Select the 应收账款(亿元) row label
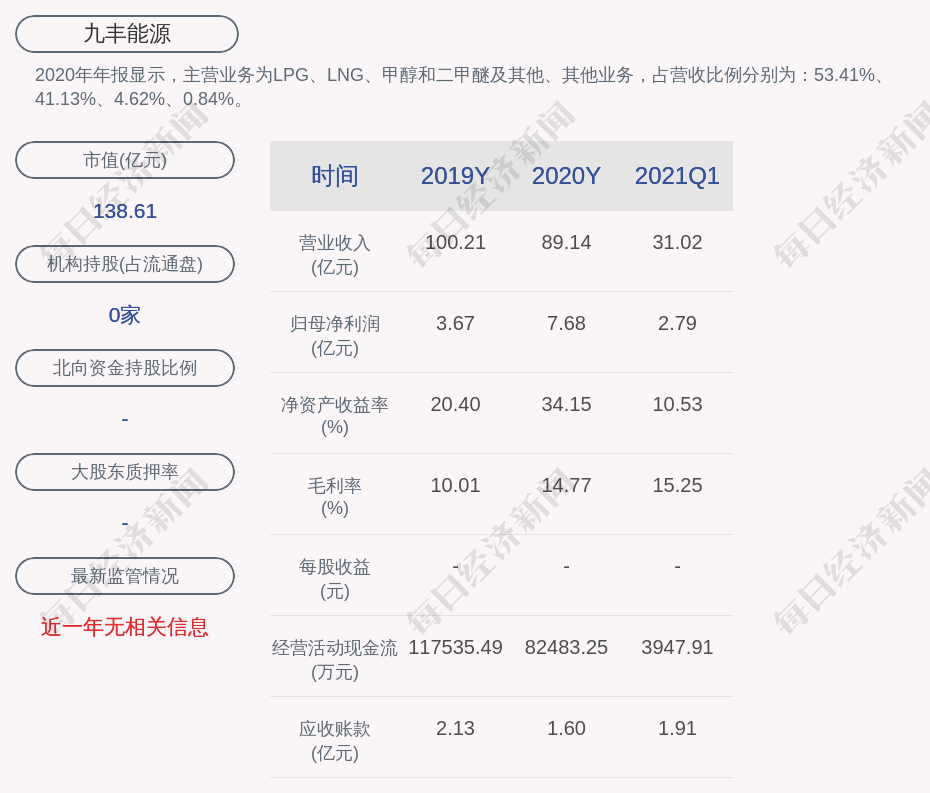 pyautogui.click(x=335, y=741)
